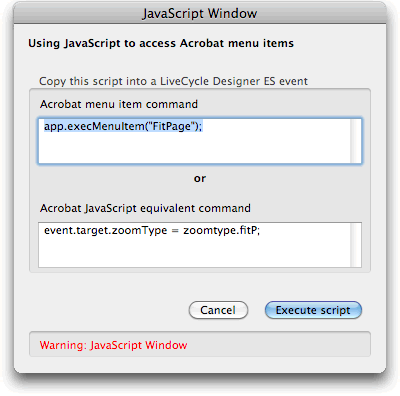This screenshot has height=396, width=400.
Task: Click the event.target.zoomType script text
Action: 105,230
